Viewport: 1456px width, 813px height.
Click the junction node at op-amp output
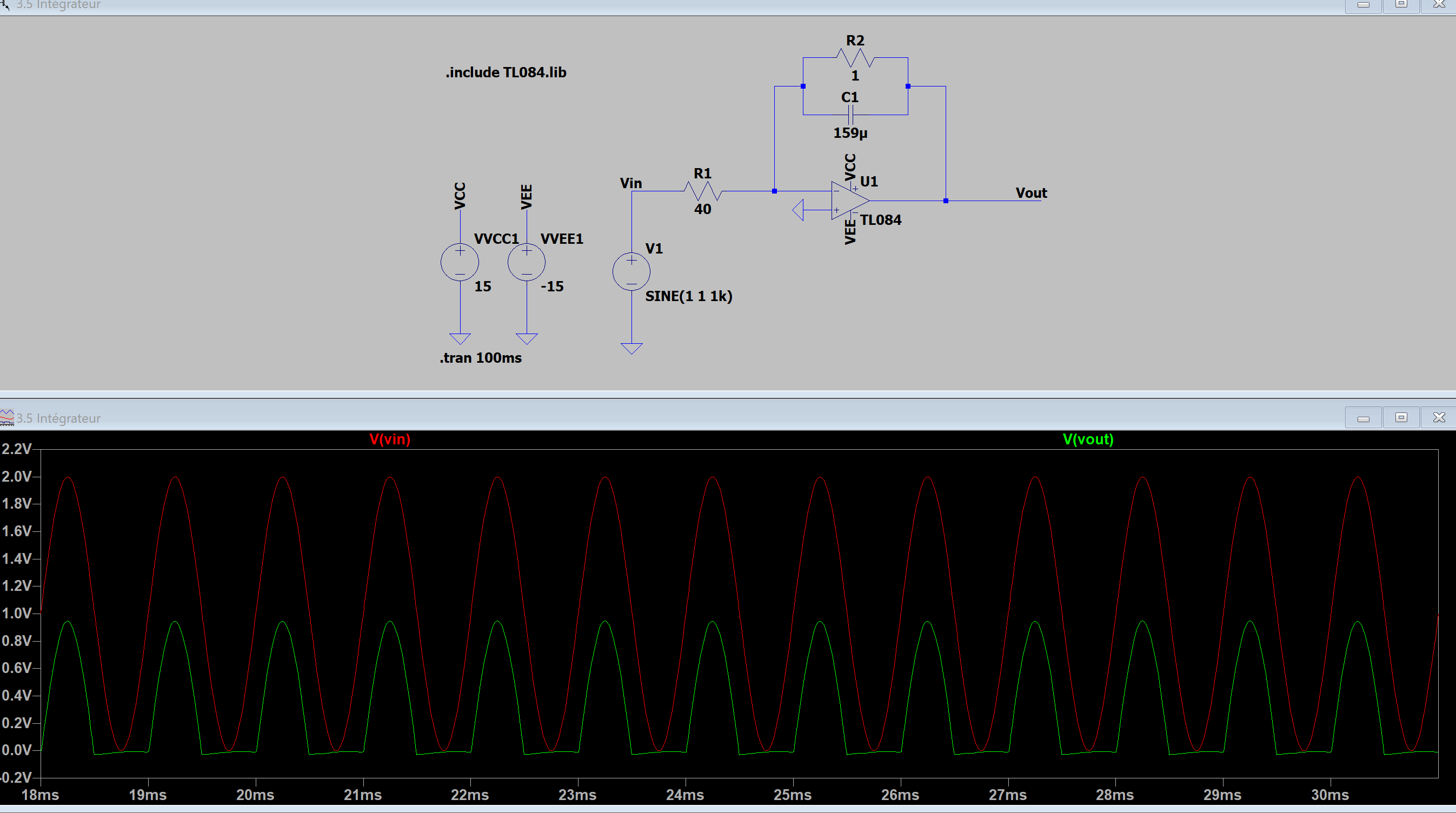click(946, 201)
